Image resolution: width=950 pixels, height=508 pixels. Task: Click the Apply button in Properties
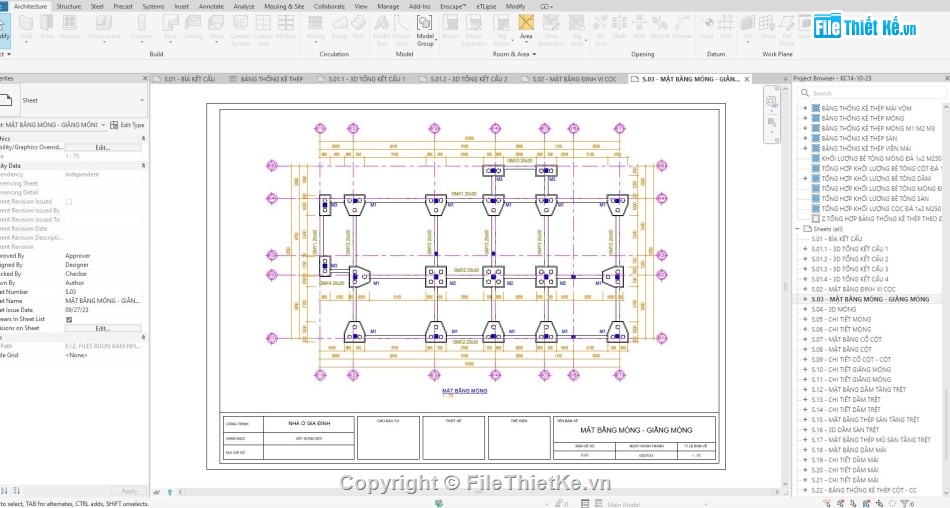[129, 491]
